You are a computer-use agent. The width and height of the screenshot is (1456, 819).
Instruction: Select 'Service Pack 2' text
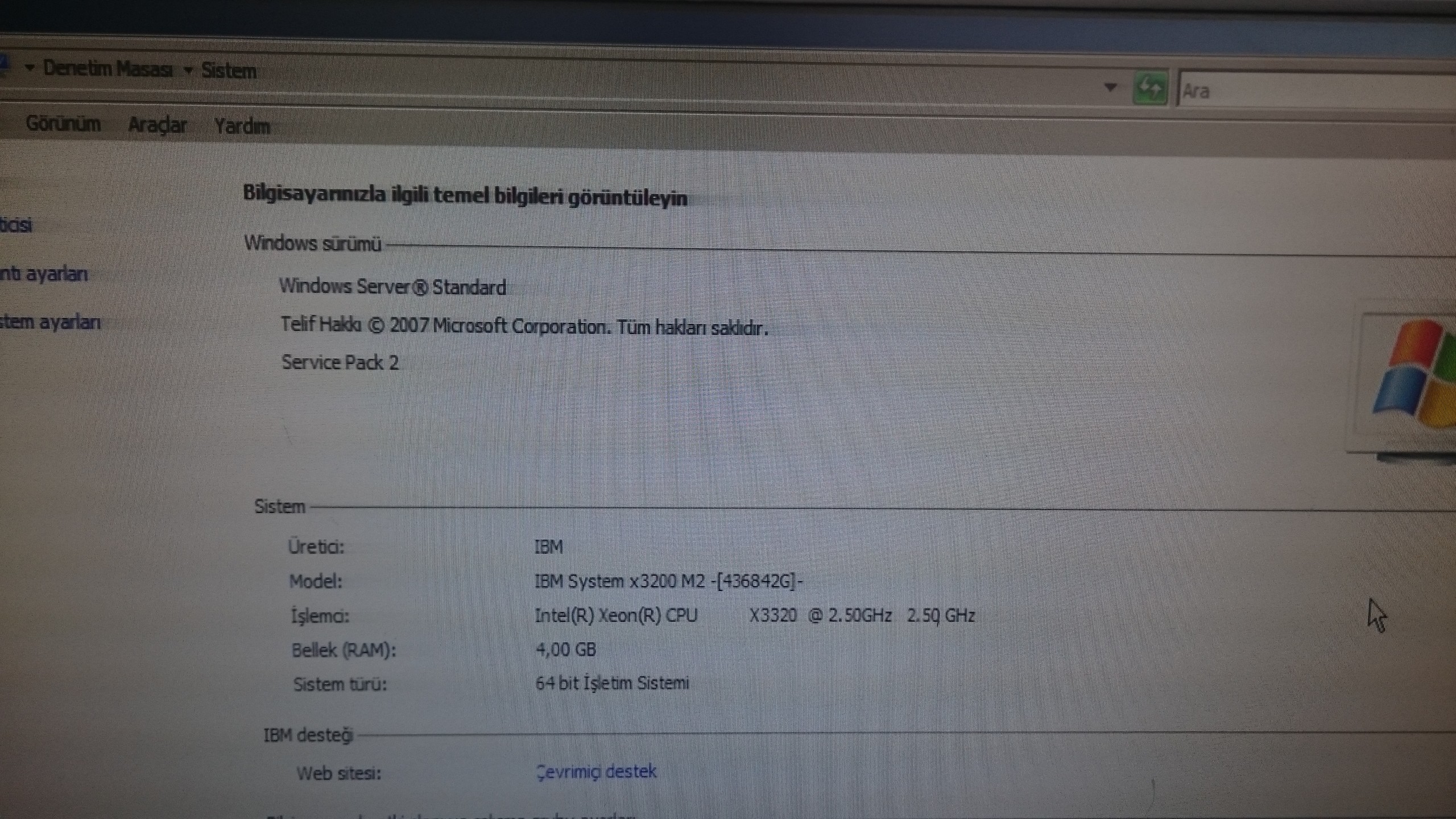tap(340, 362)
